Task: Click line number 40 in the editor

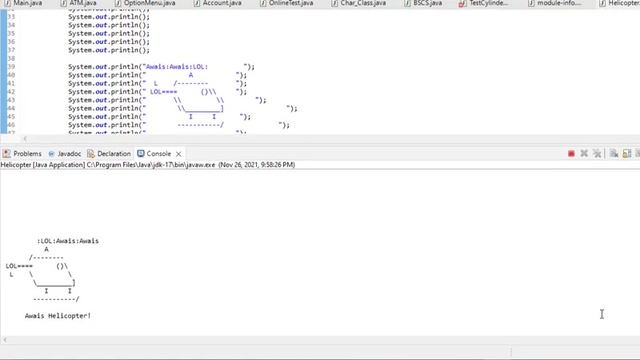Action: (11, 75)
